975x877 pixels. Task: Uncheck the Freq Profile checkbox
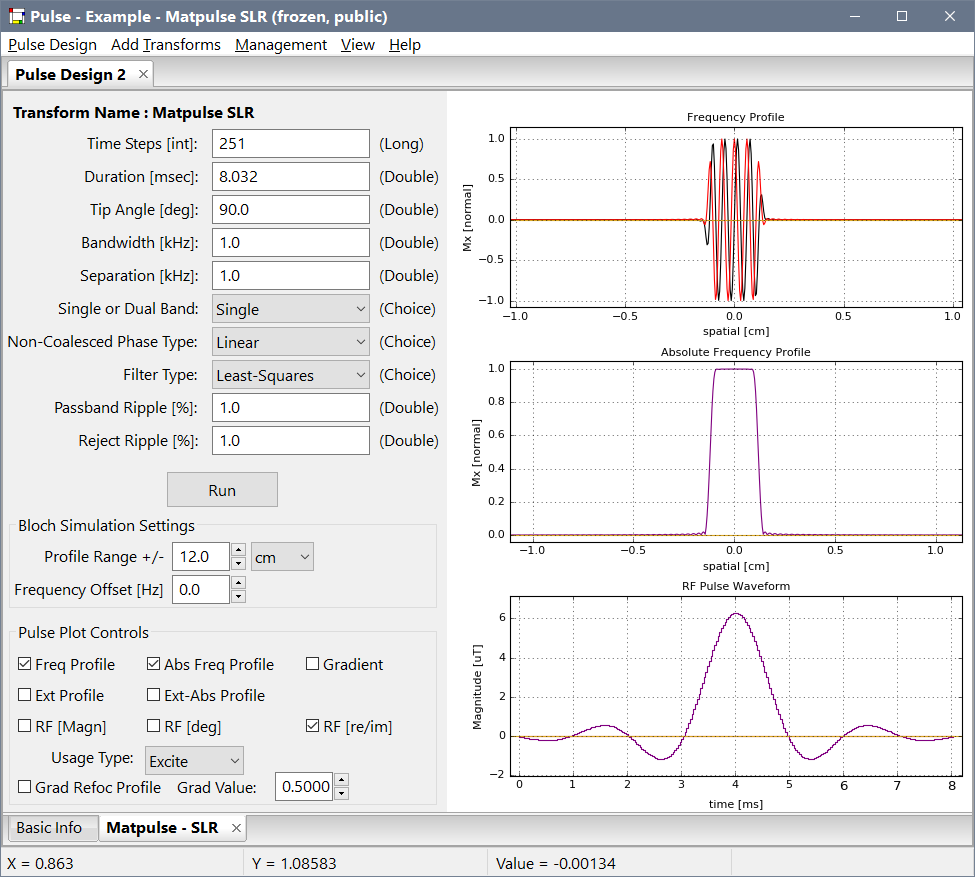pos(25,665)
